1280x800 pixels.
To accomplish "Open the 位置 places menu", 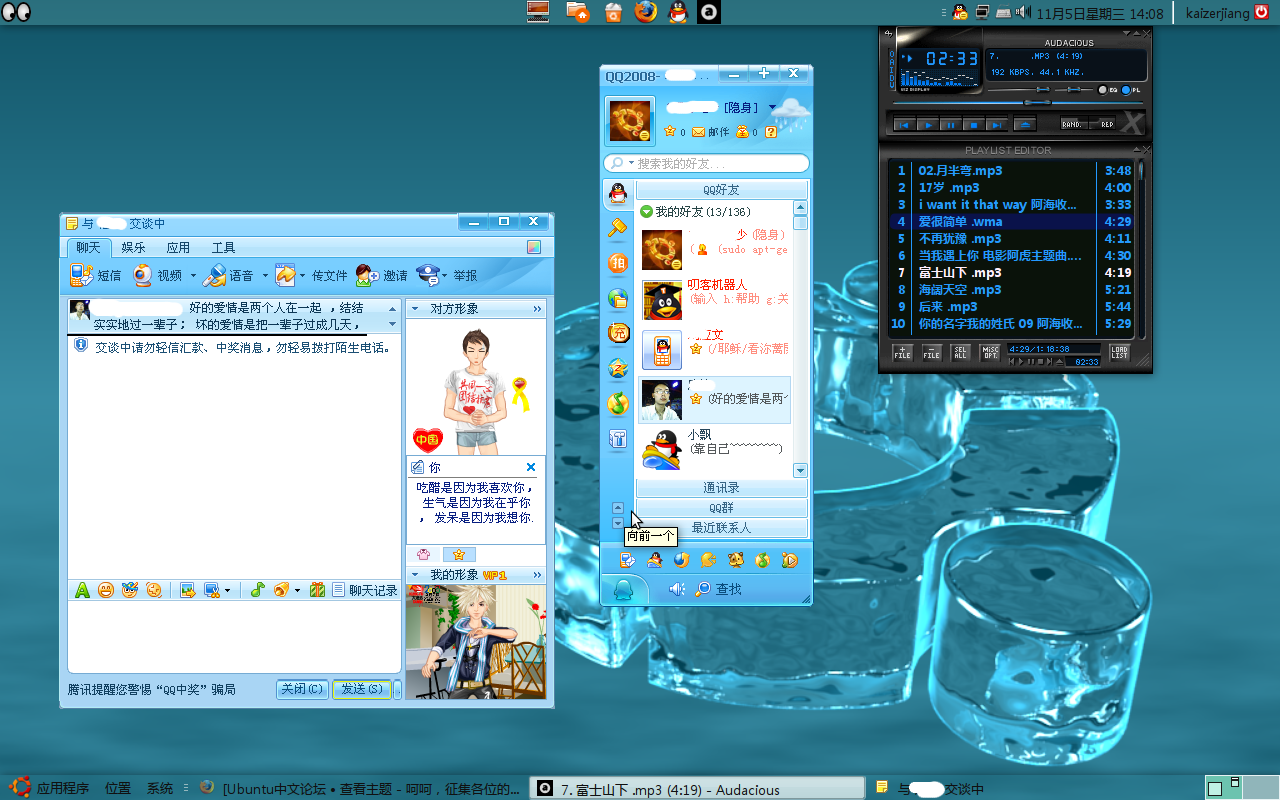I will 118,788.
